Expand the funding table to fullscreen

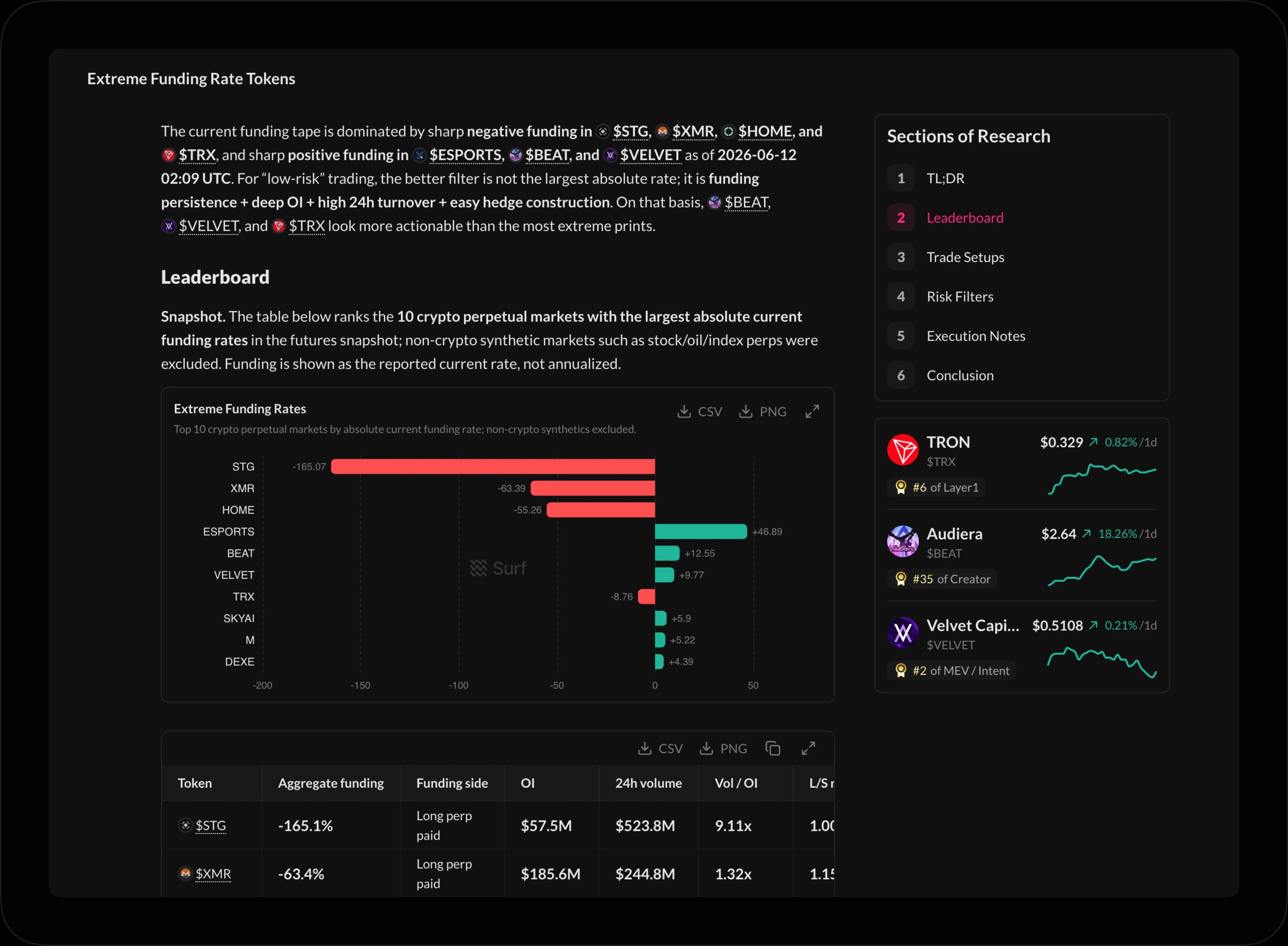pyautogui.click(x=808, y=748)
